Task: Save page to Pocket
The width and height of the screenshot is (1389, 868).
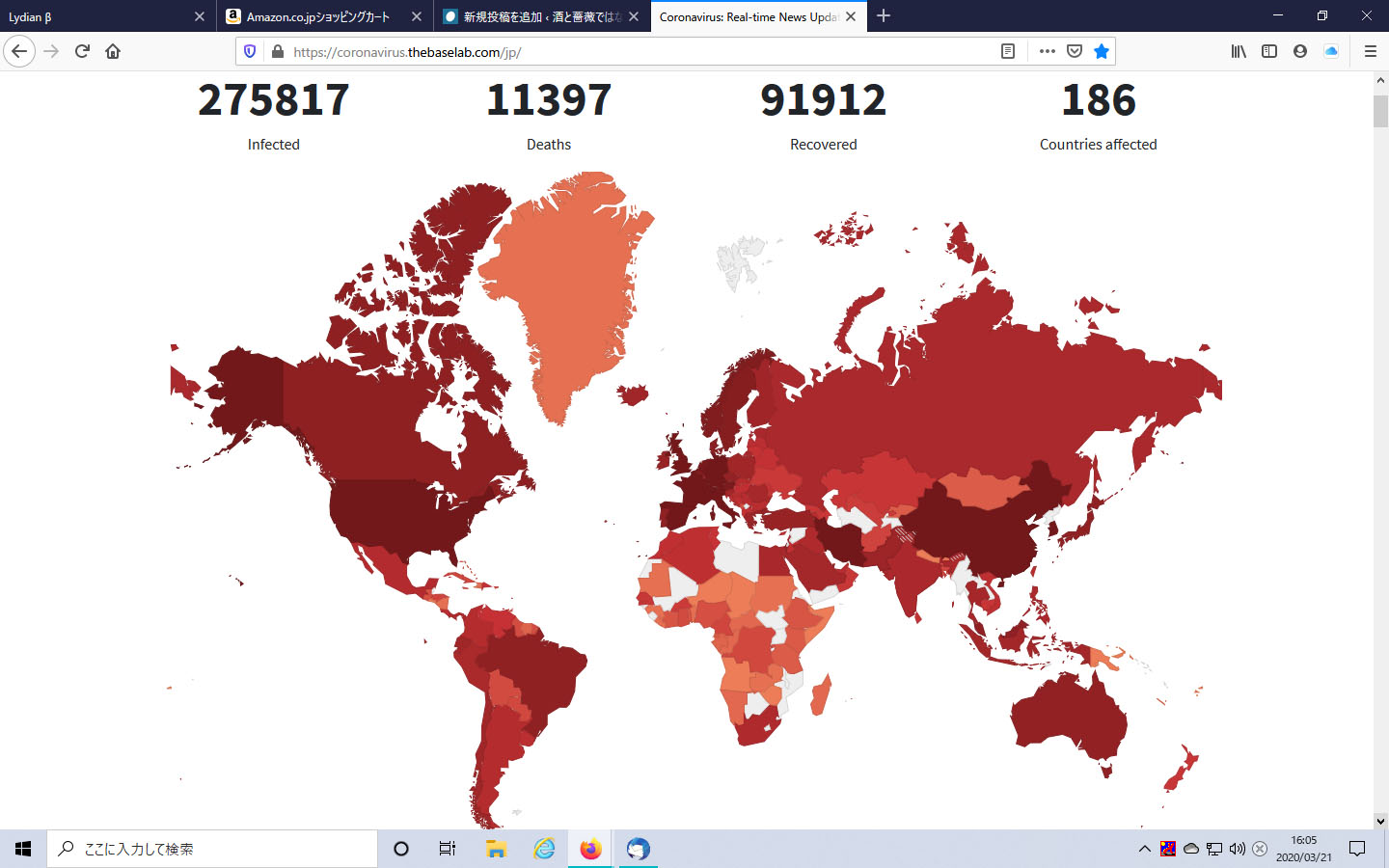Action: tap(1074, 51)
